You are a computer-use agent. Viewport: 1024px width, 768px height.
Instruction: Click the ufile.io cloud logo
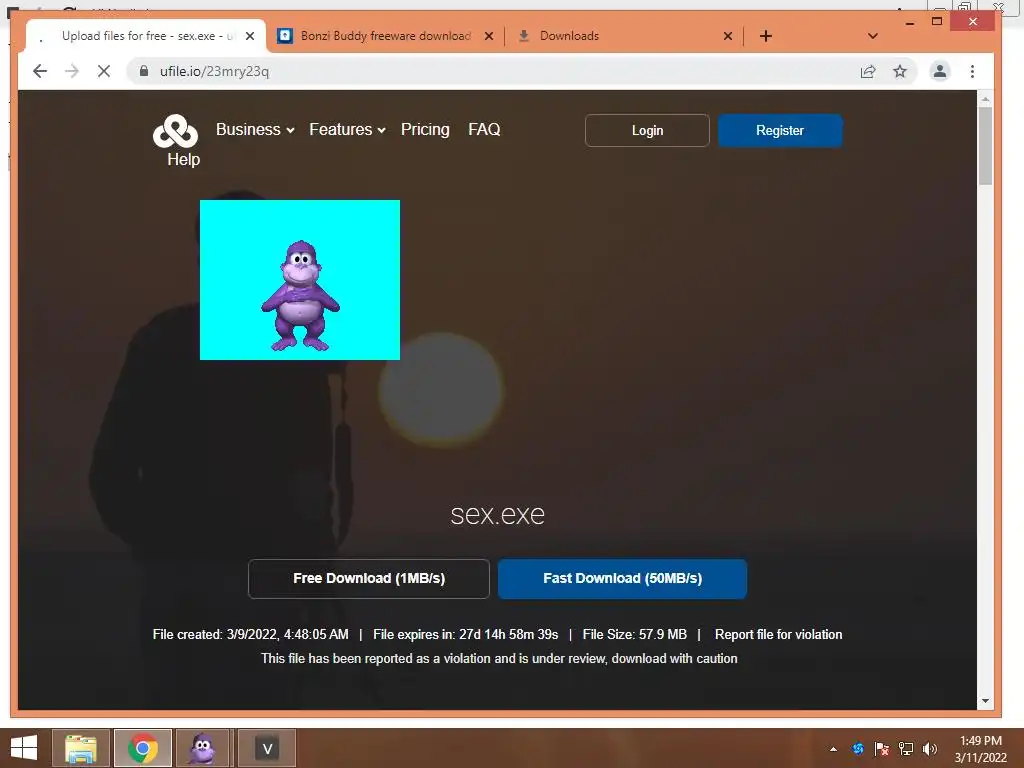click(175, 131)
